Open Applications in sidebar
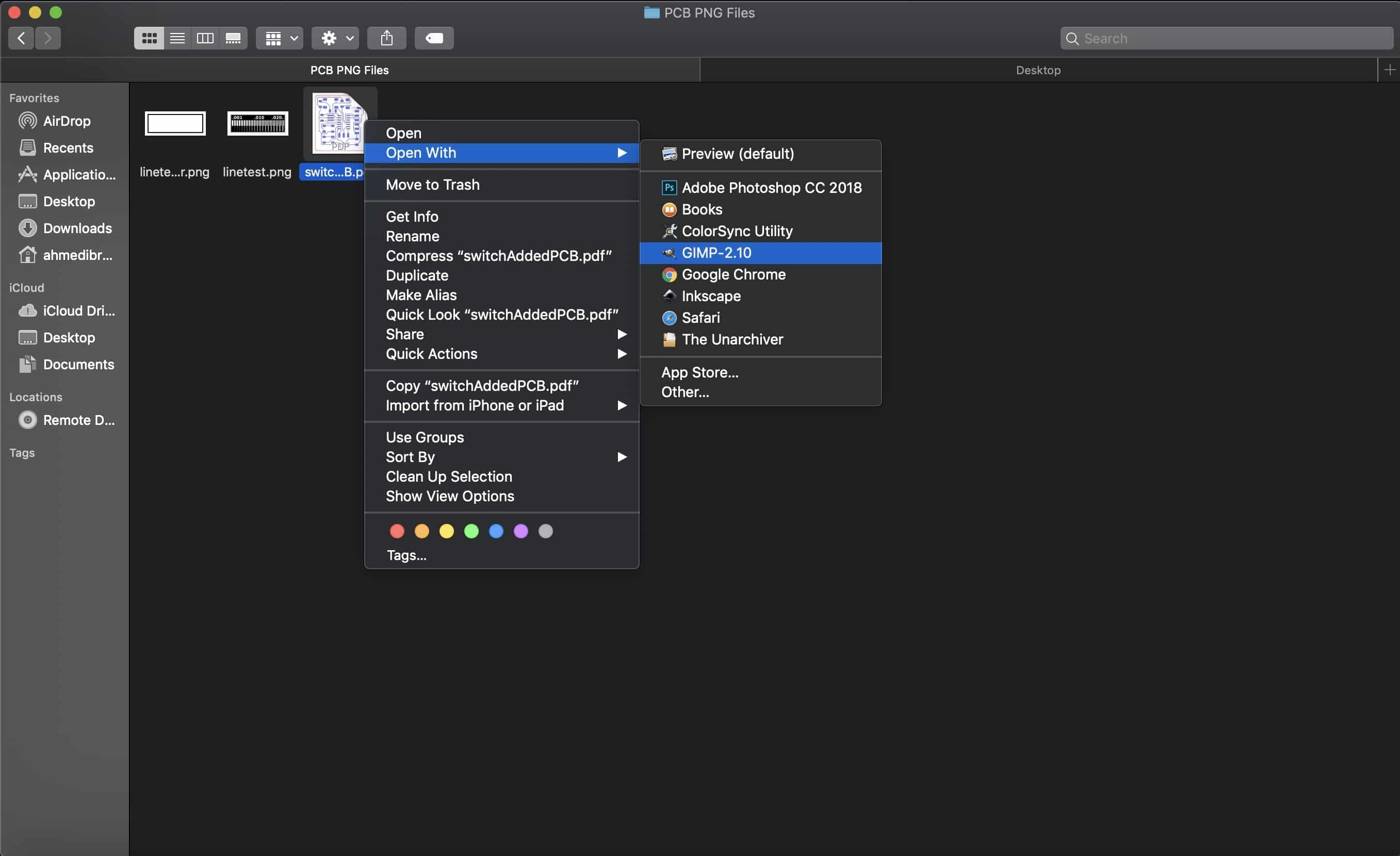Screen dimensions: 1400x856 click(x=65, y=174)
